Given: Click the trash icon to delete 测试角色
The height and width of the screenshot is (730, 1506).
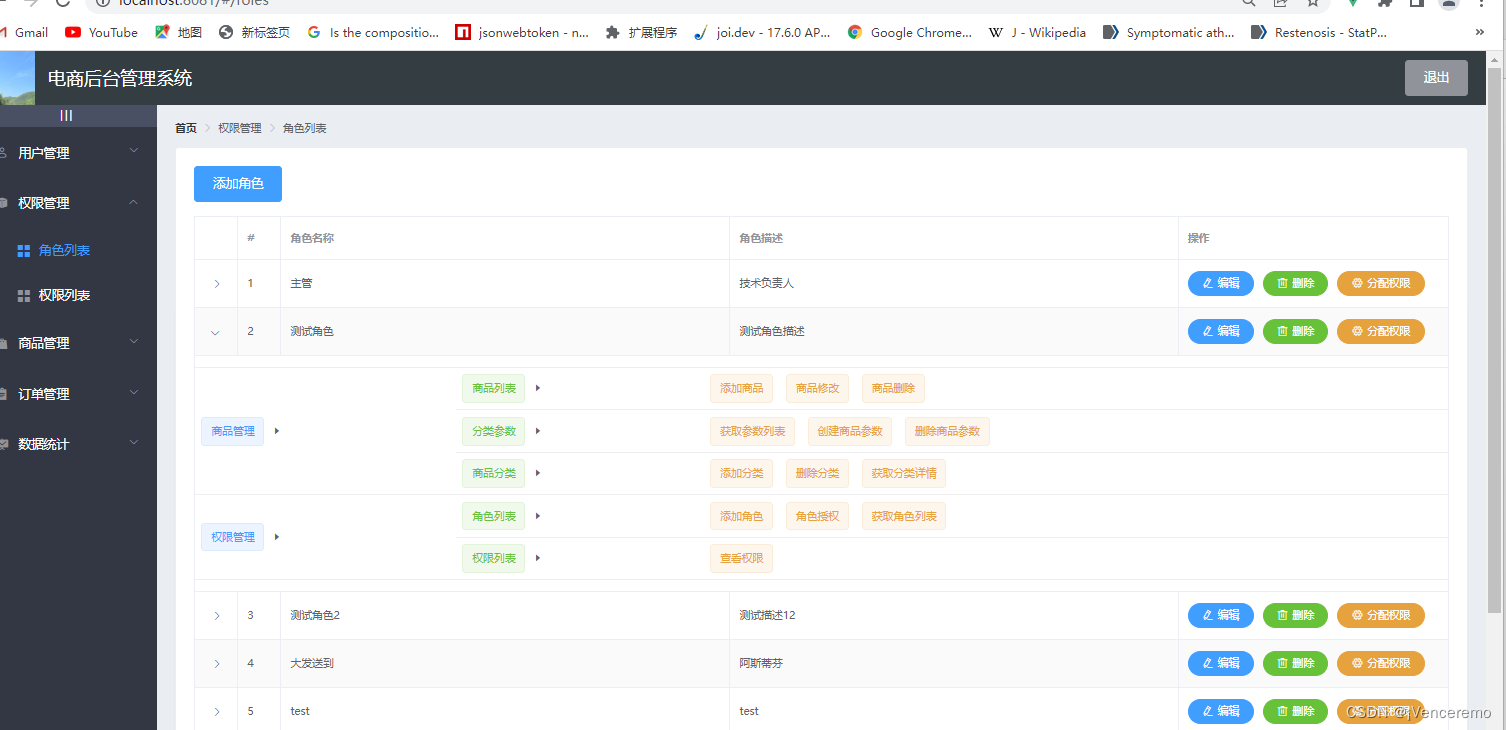Looking at the screenshot, I should [x=1281, y=331].
